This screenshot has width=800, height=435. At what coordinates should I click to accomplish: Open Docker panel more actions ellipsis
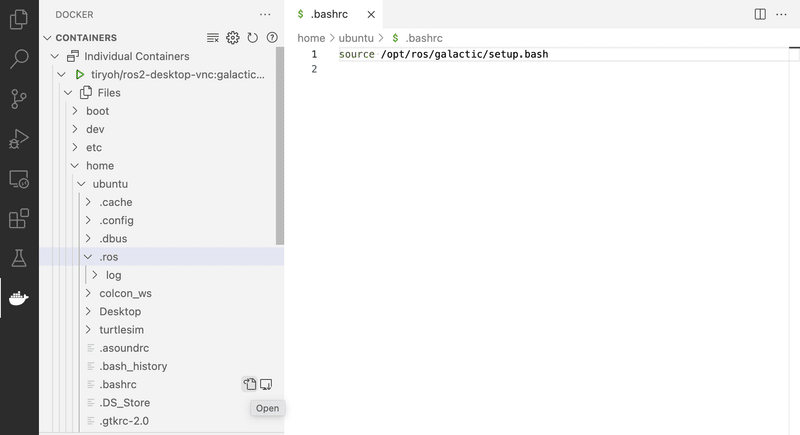coord(265,14)
